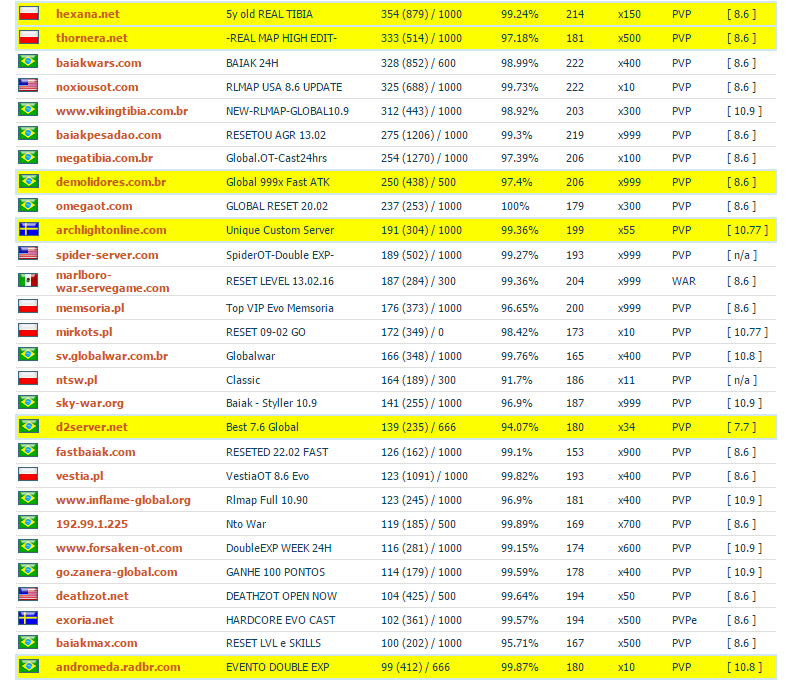
Task: Click the Brazilian flag beside baiakwars.com
Action: pyautogui.click(x=28, y=62)
